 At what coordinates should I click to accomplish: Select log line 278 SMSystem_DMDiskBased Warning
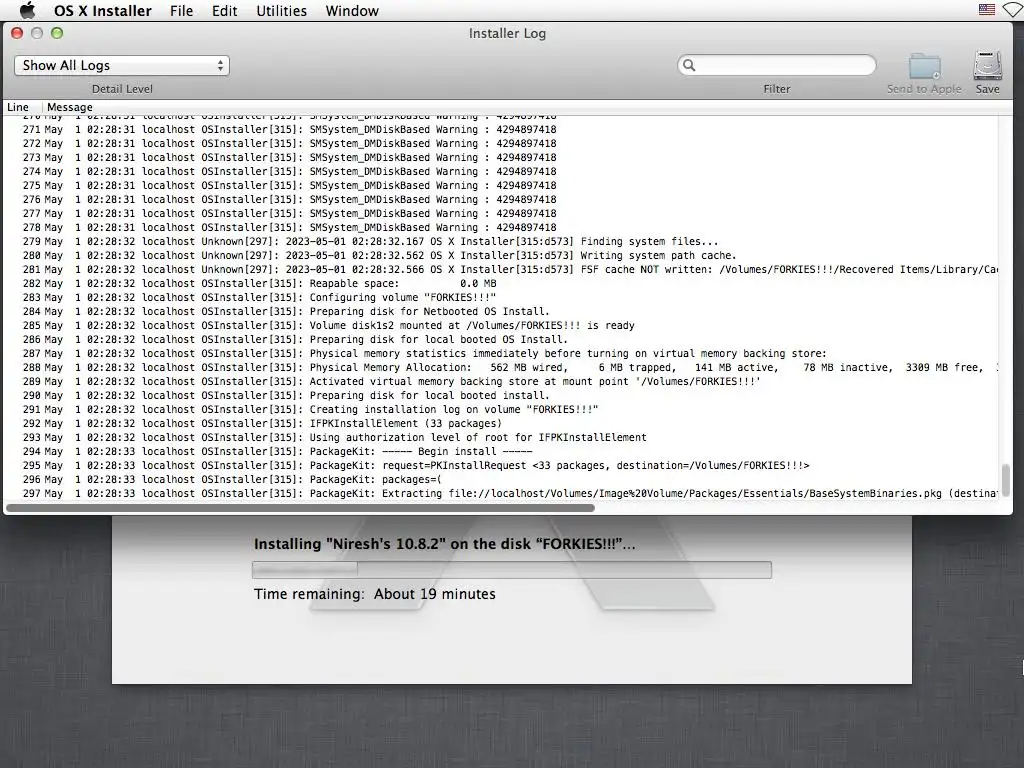click(x=502, y=227)
